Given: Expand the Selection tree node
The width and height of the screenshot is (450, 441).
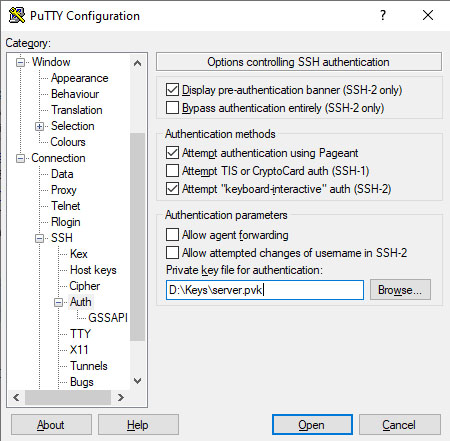Looking at the screenshot, I should point(39,126).
